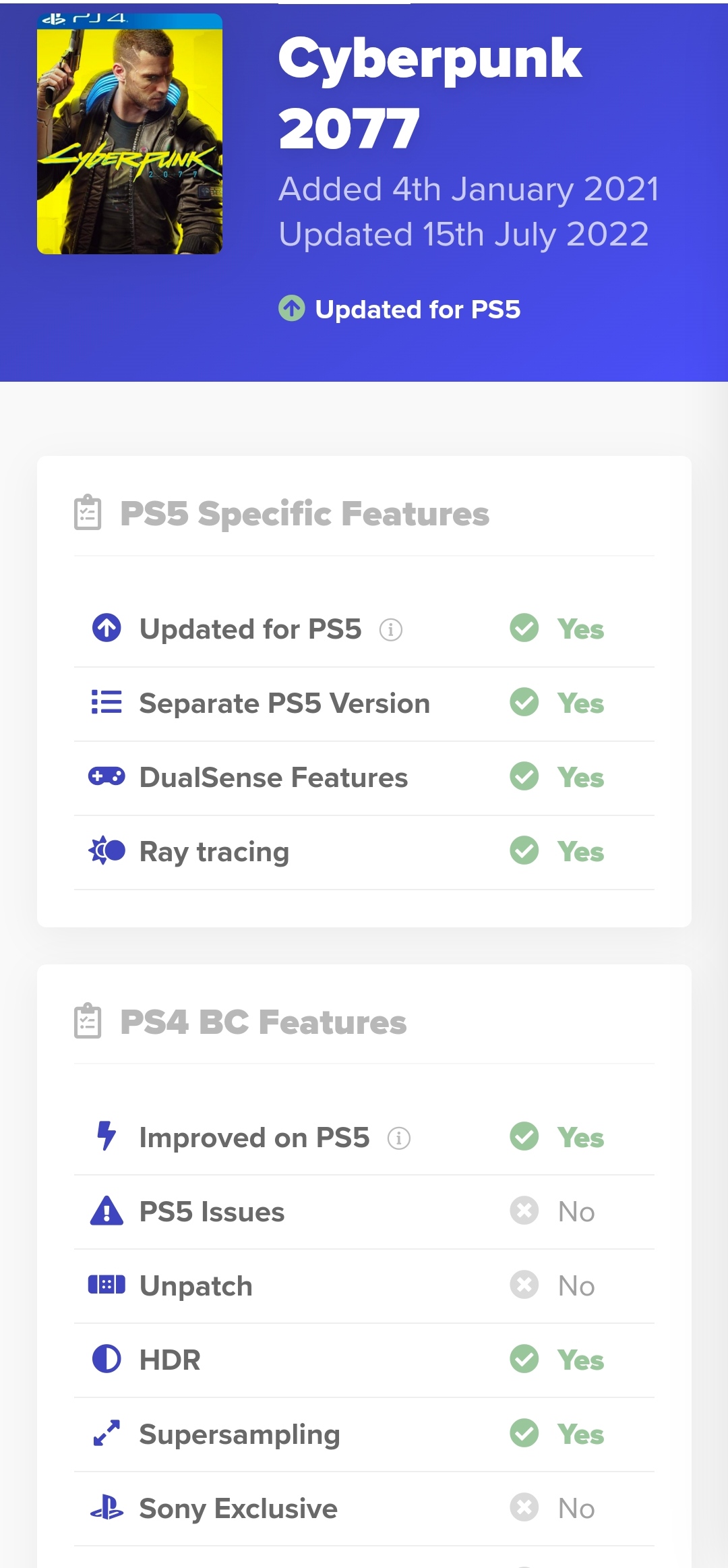Click the grey X next to PS5 Issues
The width and height of the screenshot is (728, 1568).
click(524, 1211)
